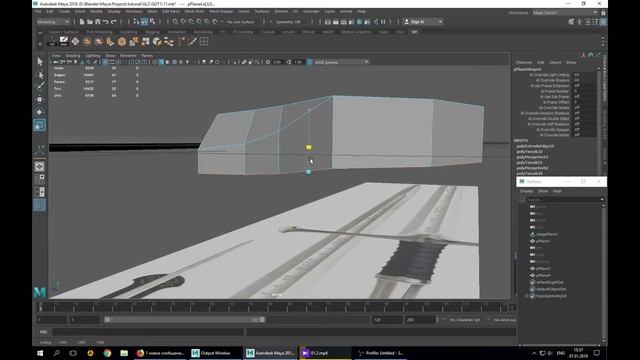Click the Ai Override Matte attribute label
This screenshot has height=360, width=640.
click(554, 135)
